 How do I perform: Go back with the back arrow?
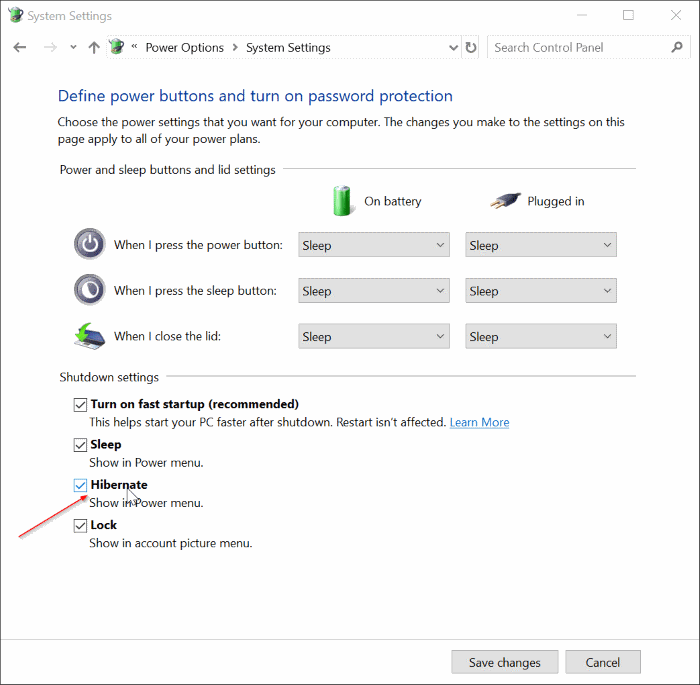coord(20,47)
